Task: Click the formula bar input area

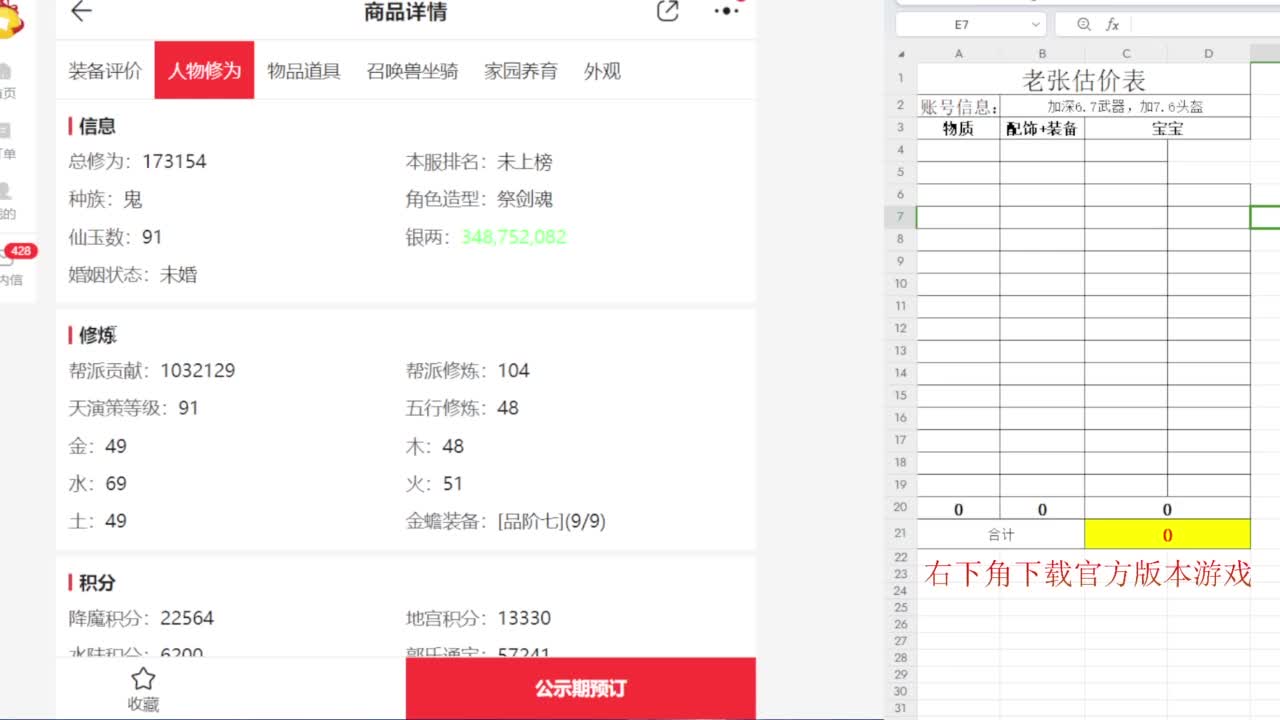Action: (x=1205, y=24)
